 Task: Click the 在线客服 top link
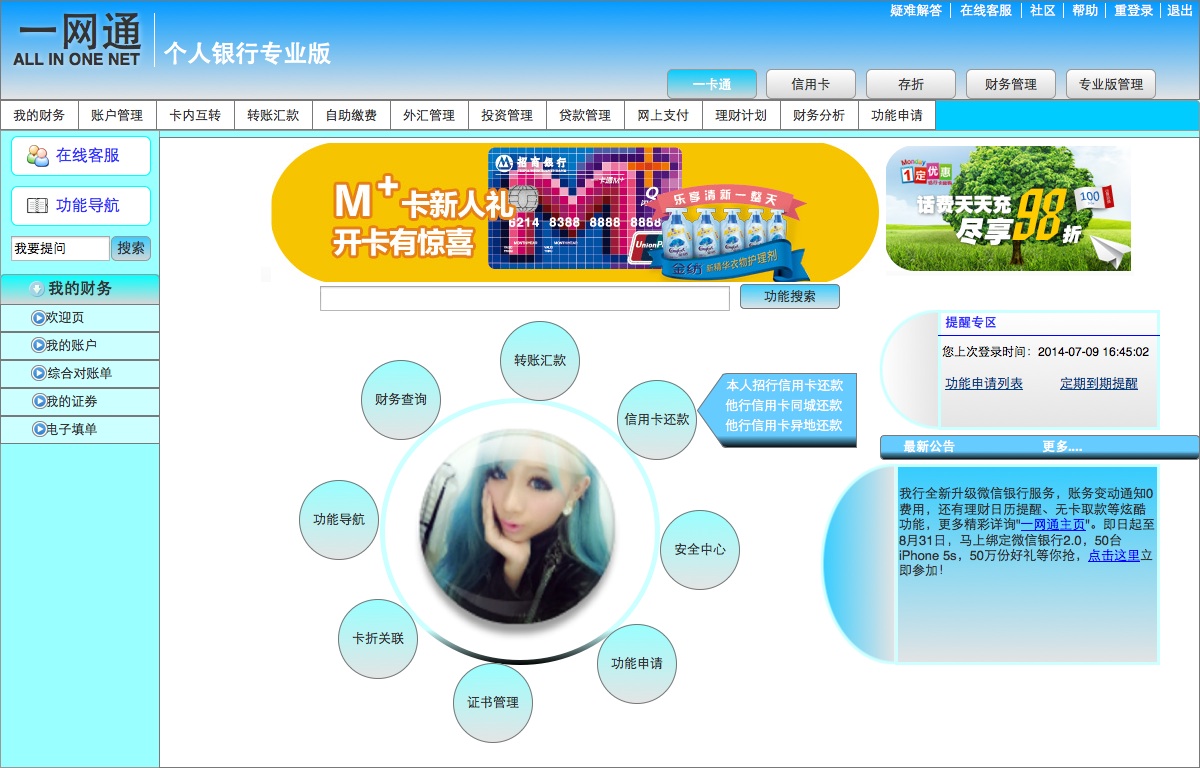[986, 10]
